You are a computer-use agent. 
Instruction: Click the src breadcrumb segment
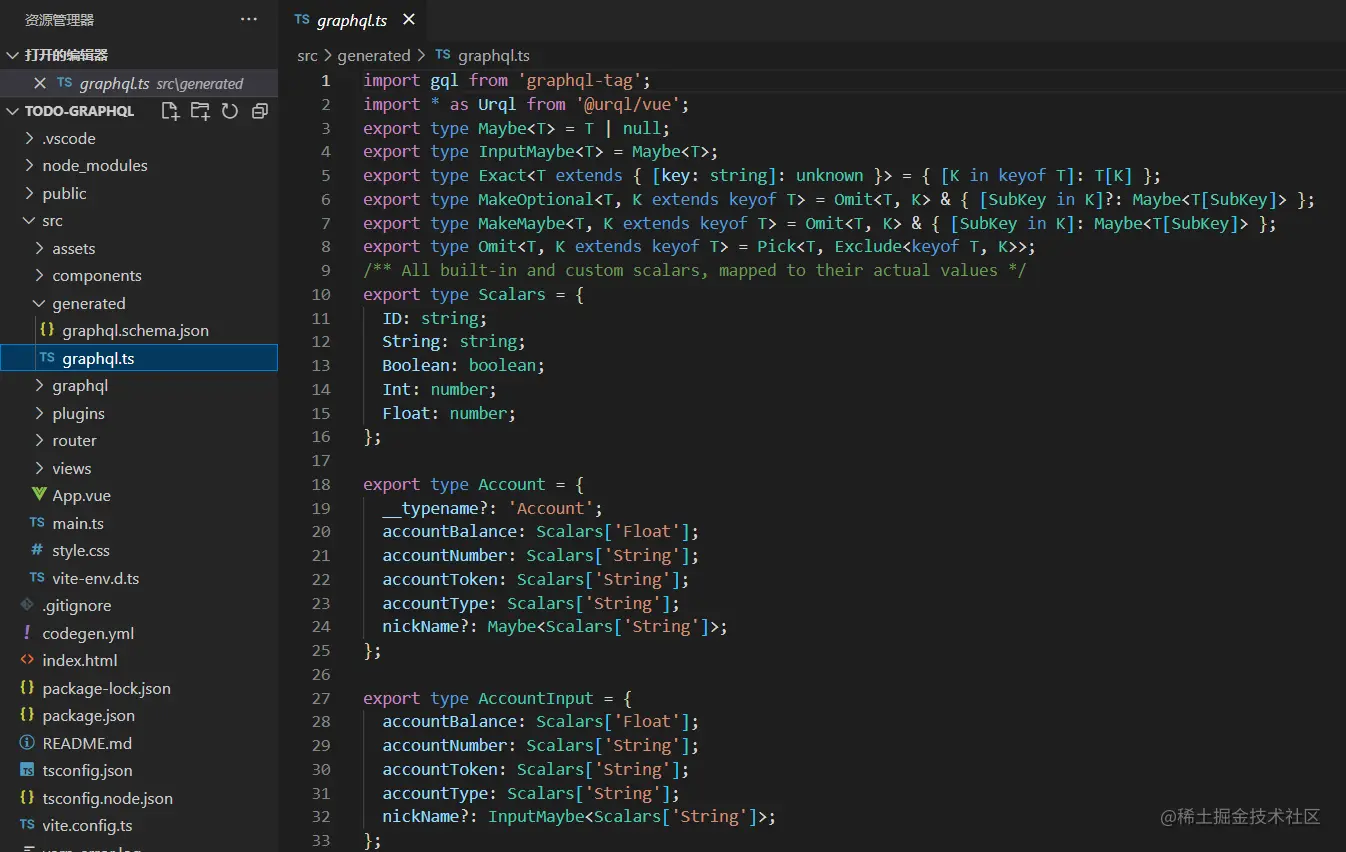[307, 56]
